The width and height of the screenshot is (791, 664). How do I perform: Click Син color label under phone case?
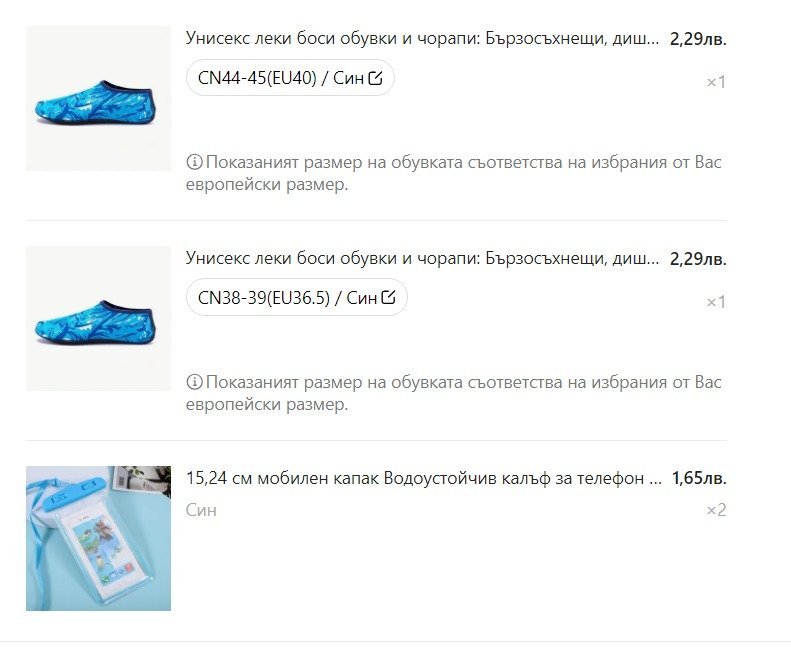tap(201, 510)
